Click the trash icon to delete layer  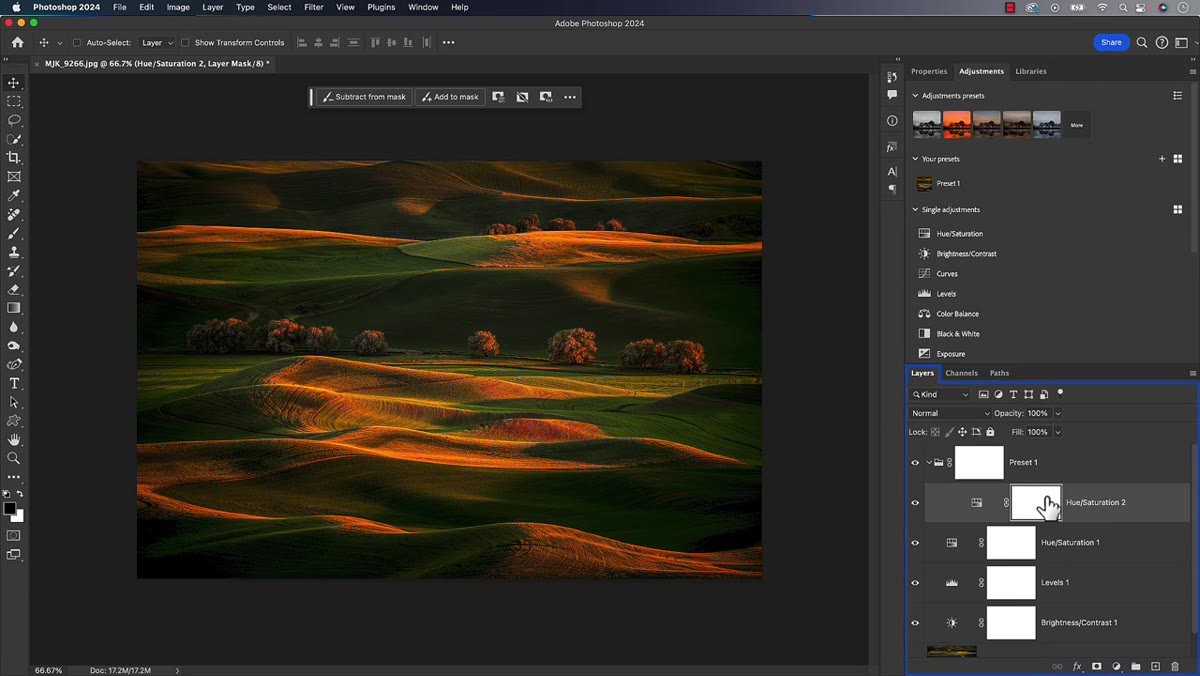pyautogui.click(x=1175, y=666)
